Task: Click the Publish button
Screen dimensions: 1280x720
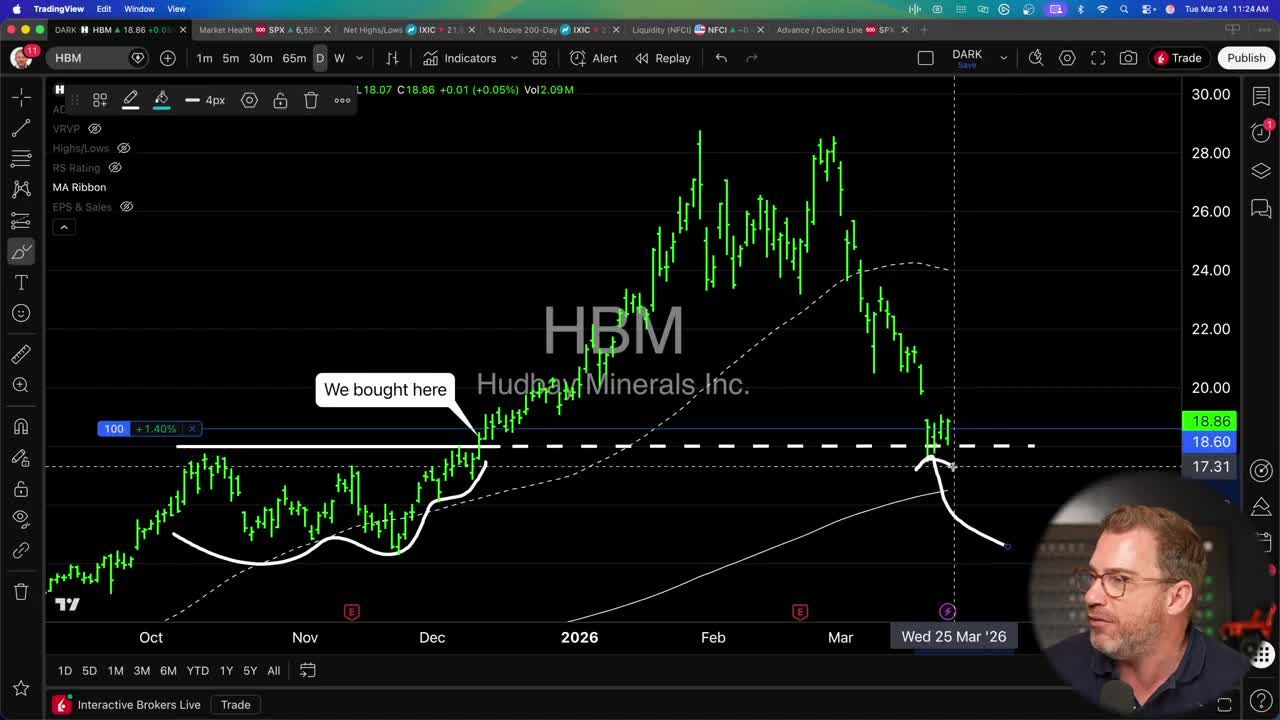Action: tap(1246, 57)
